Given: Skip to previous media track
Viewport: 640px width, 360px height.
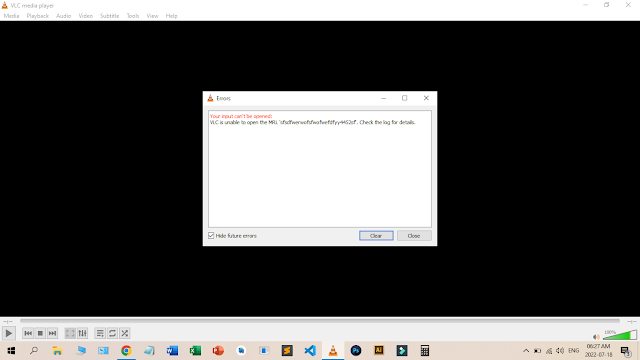Looking at the screenshot, I should (28, 333).
